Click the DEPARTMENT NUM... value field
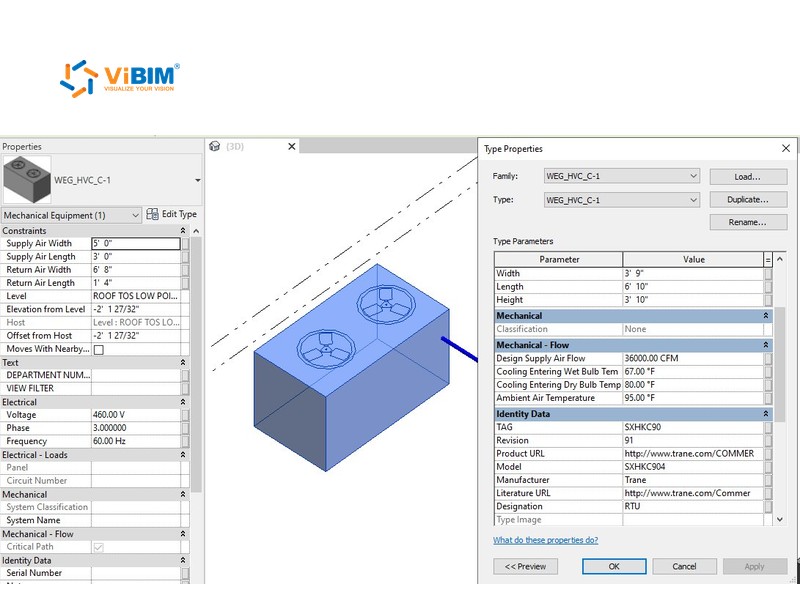 point(136,375)
